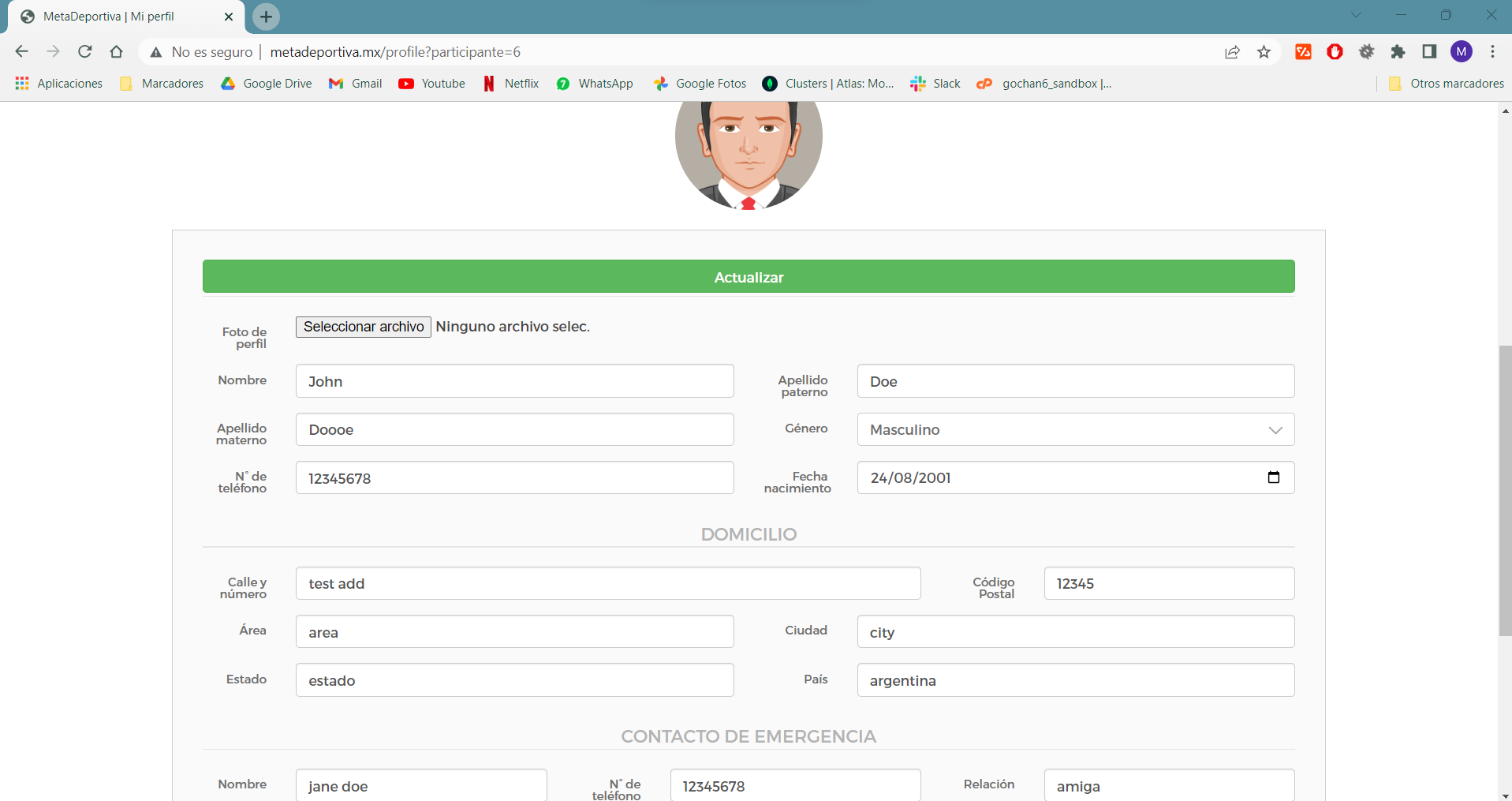1512x801 pixels.
Task: Open the calendar picker for birth date
Action: 1273,477
